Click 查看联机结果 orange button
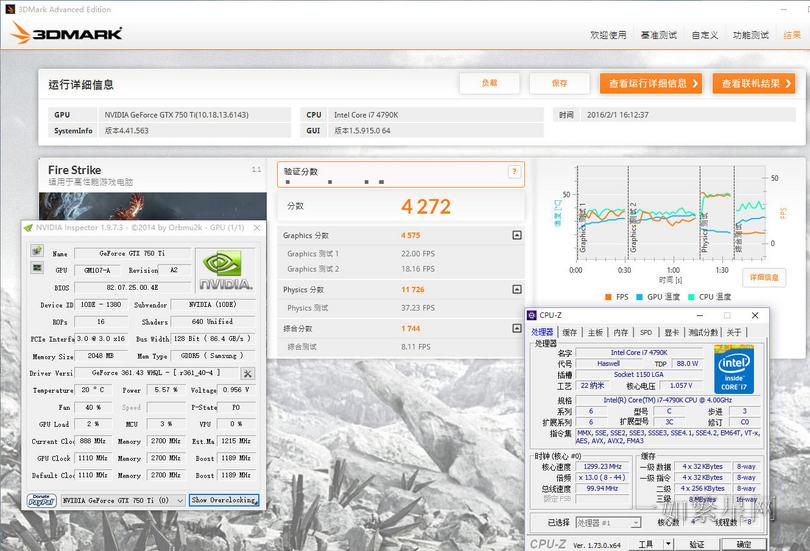The height and width of the screenshot is (551, 810). click(x=754, y=83)
